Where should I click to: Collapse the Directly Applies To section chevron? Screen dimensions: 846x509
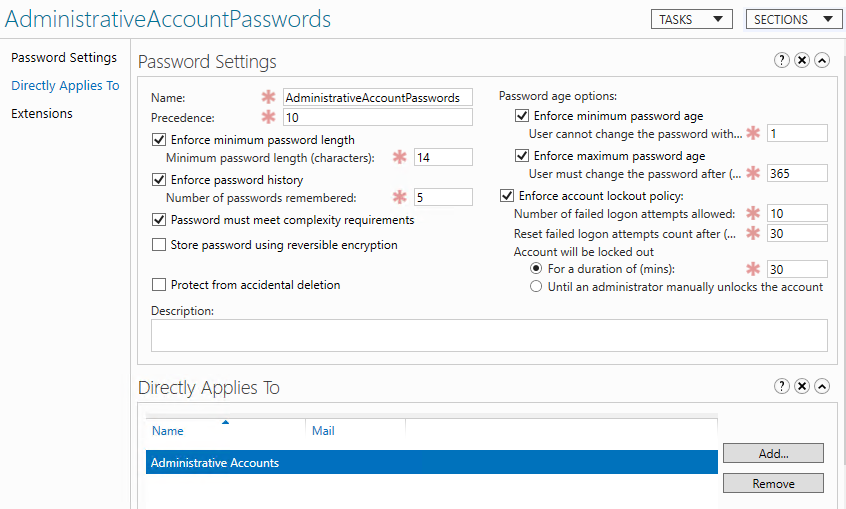click(822, 386)
